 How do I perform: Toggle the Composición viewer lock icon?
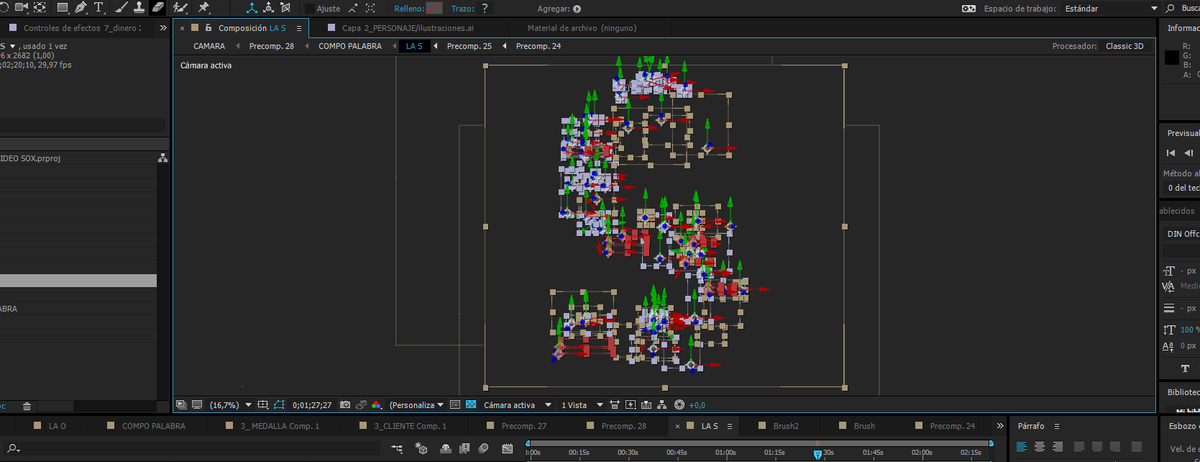pos(207,28)
